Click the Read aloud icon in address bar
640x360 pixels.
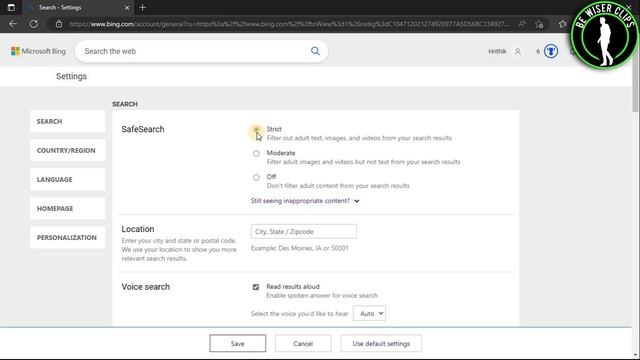(522, 24)
